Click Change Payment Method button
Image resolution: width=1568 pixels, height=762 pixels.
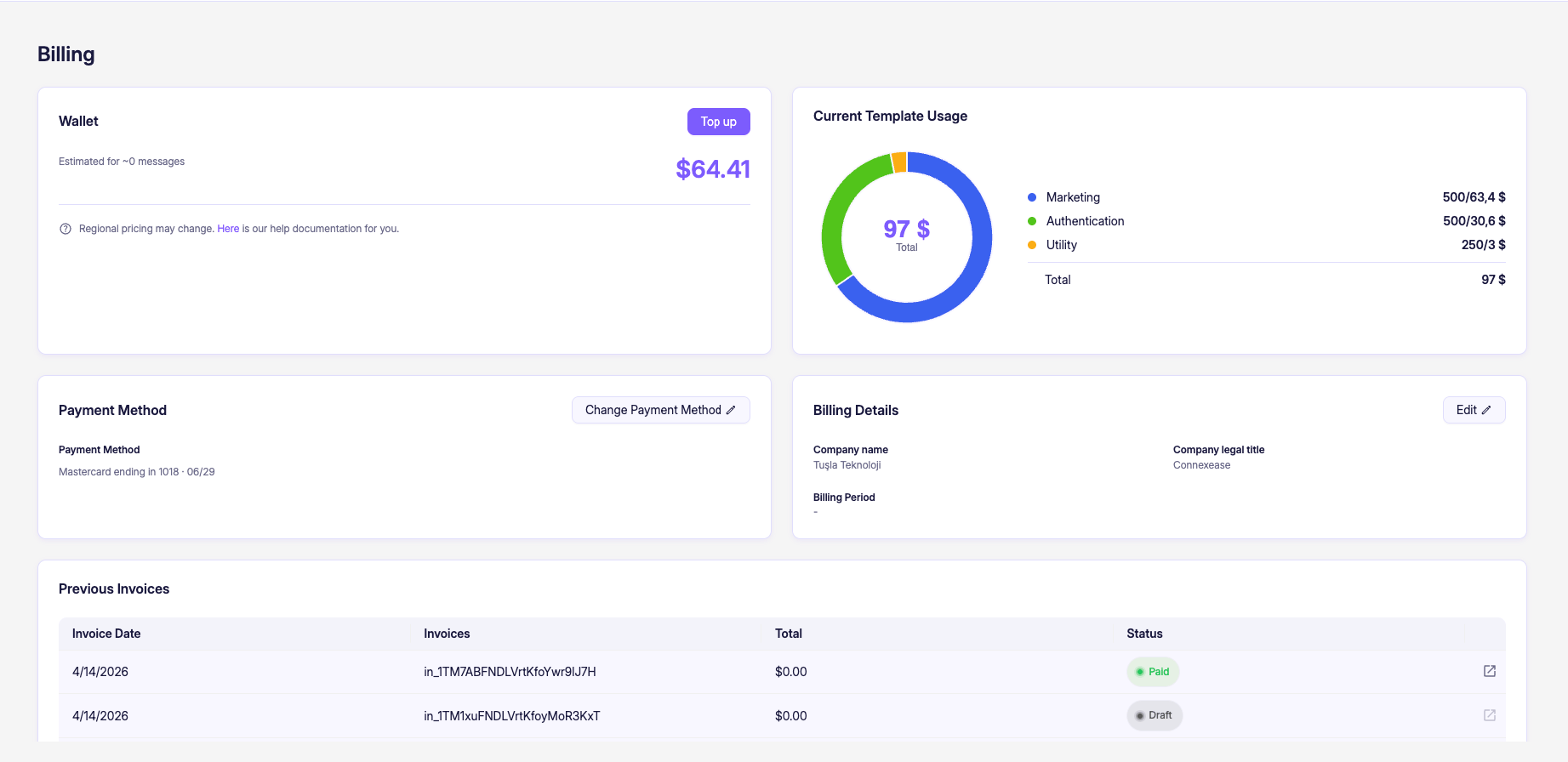661,410
